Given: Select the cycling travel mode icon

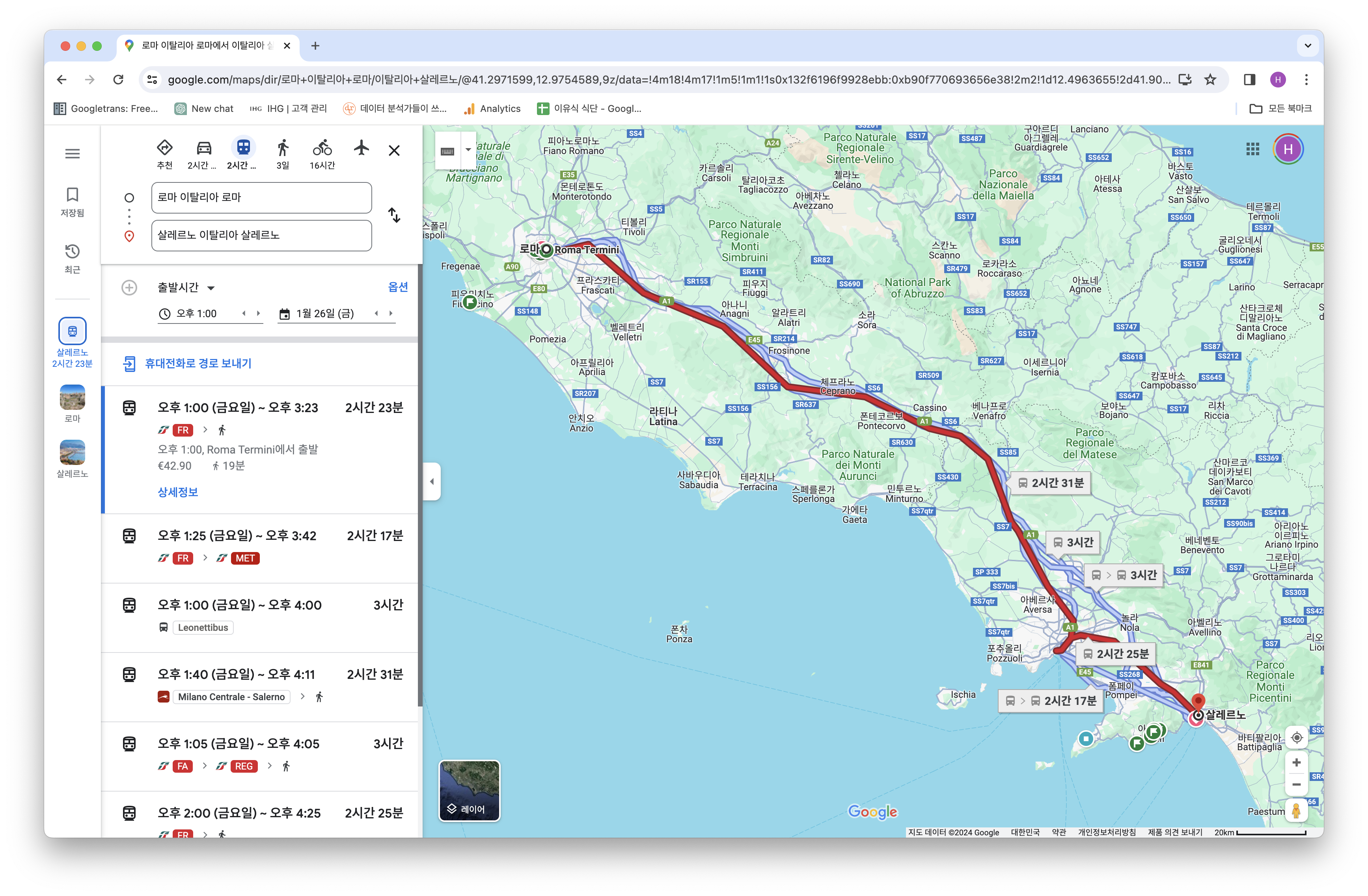Looking at the screenshot, I should point(322,148).
